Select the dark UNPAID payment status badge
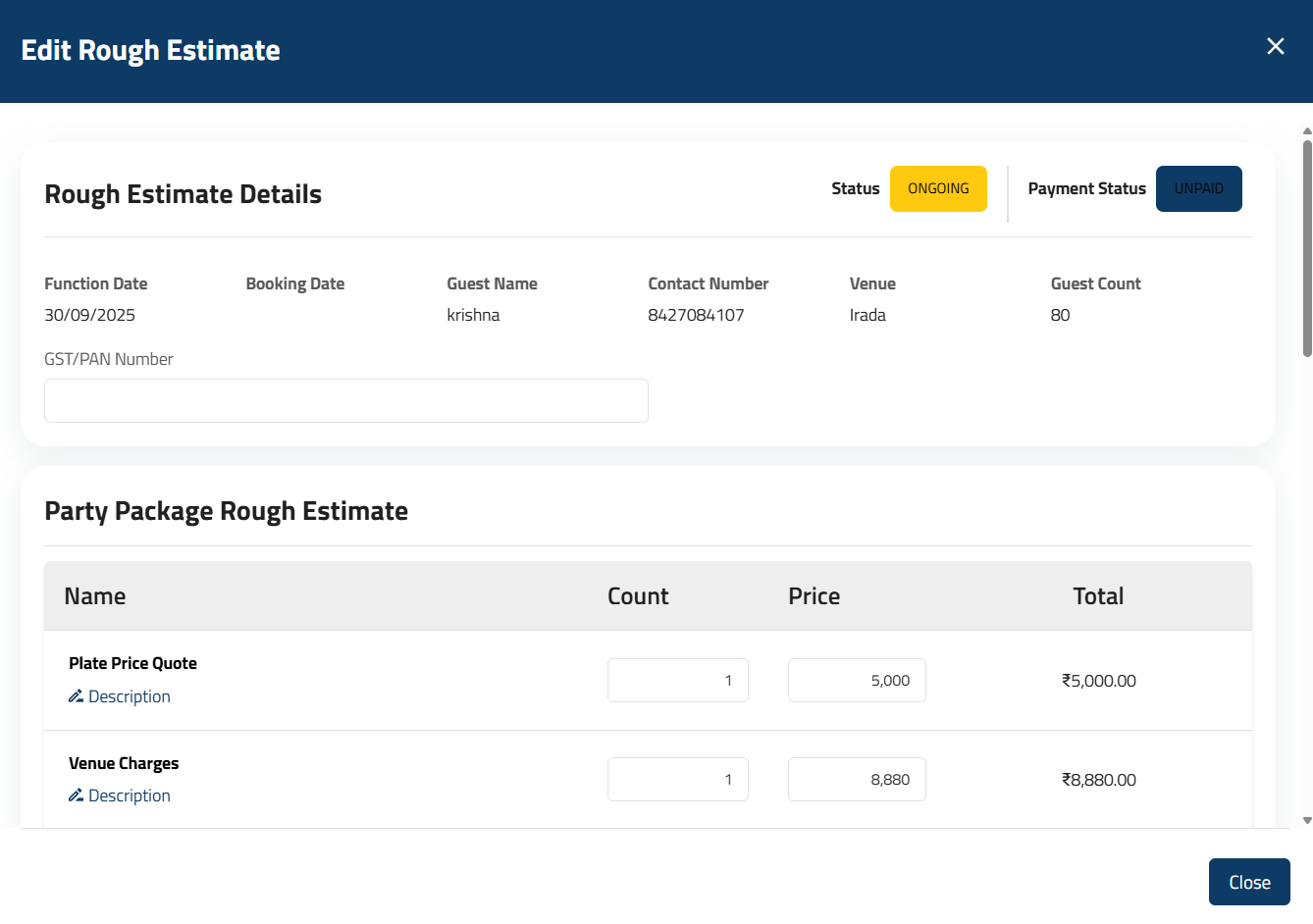This screenshot has height=924, width=1313. click(1198, 188)
